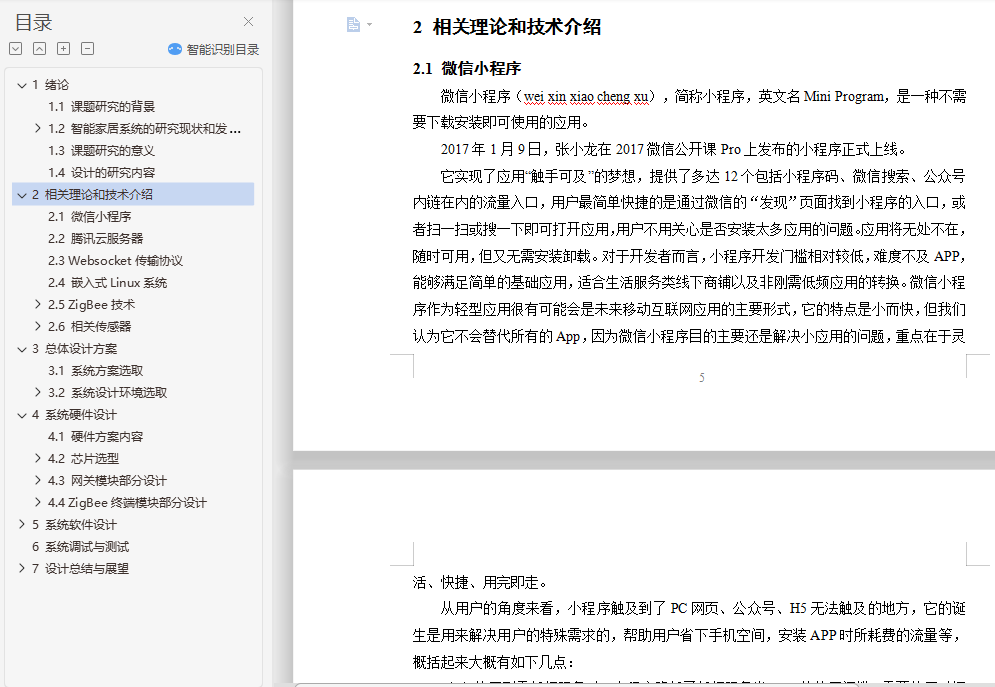This screenshot has height=687, width=995.
Task: Go to 7 设计总结与展望
Action: tap(81, 568)
